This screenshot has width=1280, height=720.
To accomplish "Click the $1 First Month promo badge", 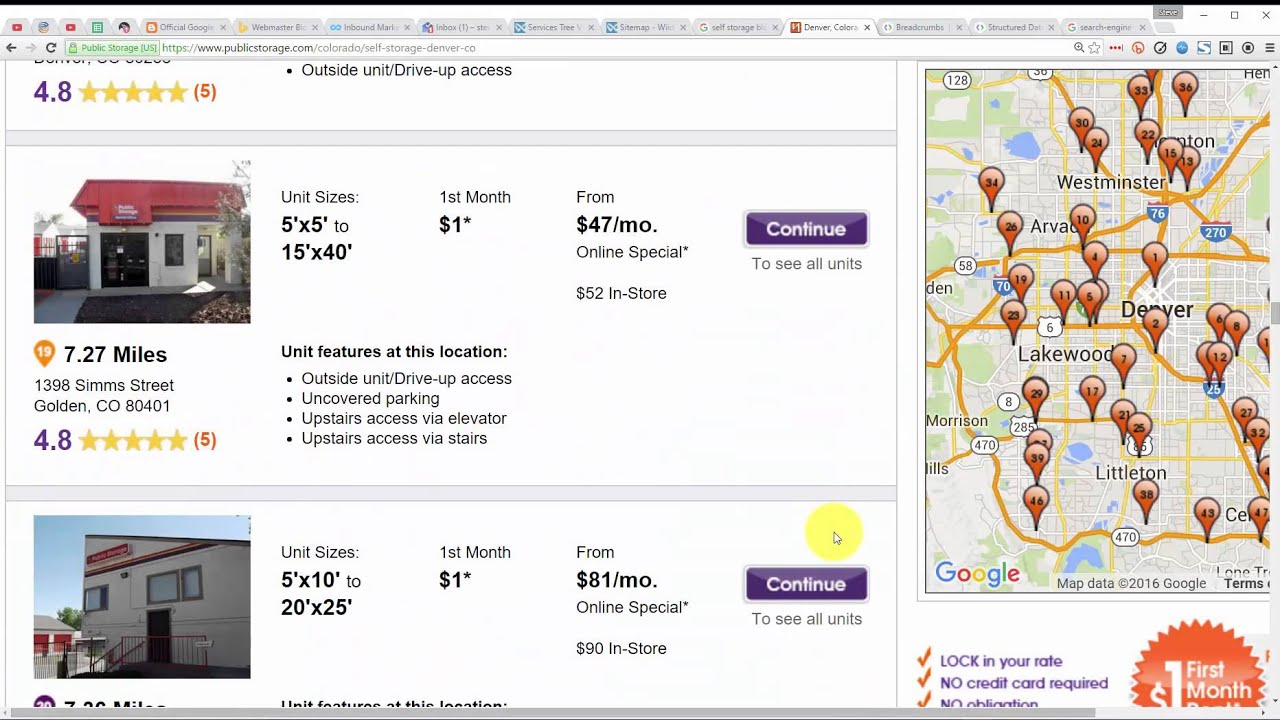I will (1199, 665).
